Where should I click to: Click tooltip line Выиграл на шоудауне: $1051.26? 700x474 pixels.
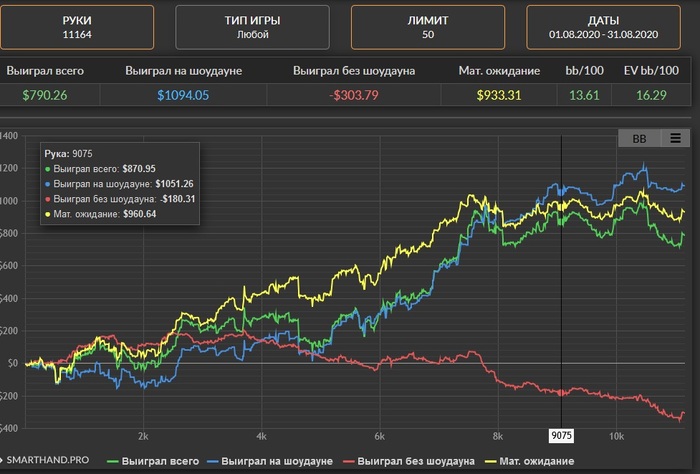119,184
